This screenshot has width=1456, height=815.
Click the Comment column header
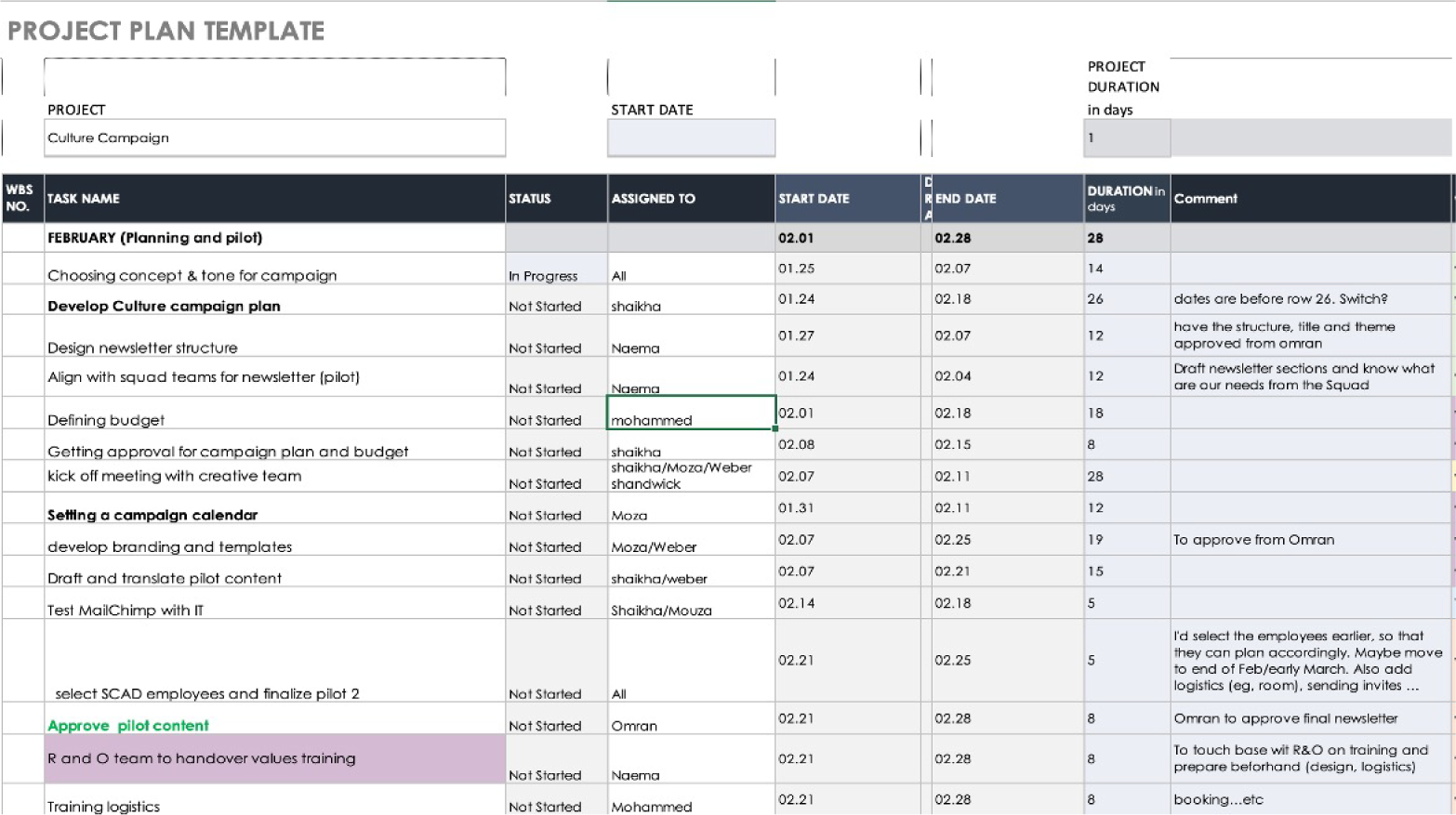[1311, 198]
